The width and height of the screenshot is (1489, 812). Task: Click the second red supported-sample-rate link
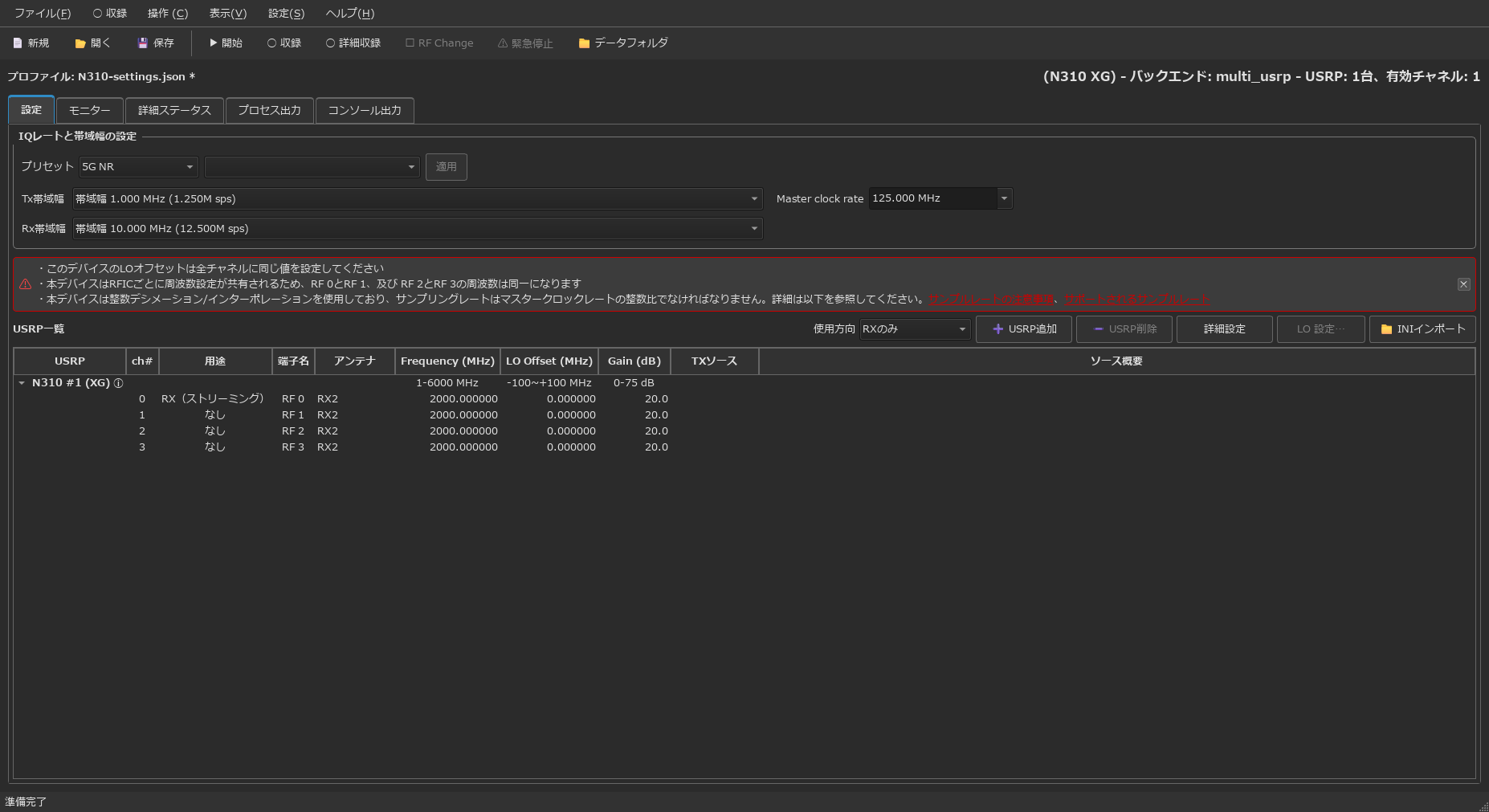click(x=1136, y=299)
